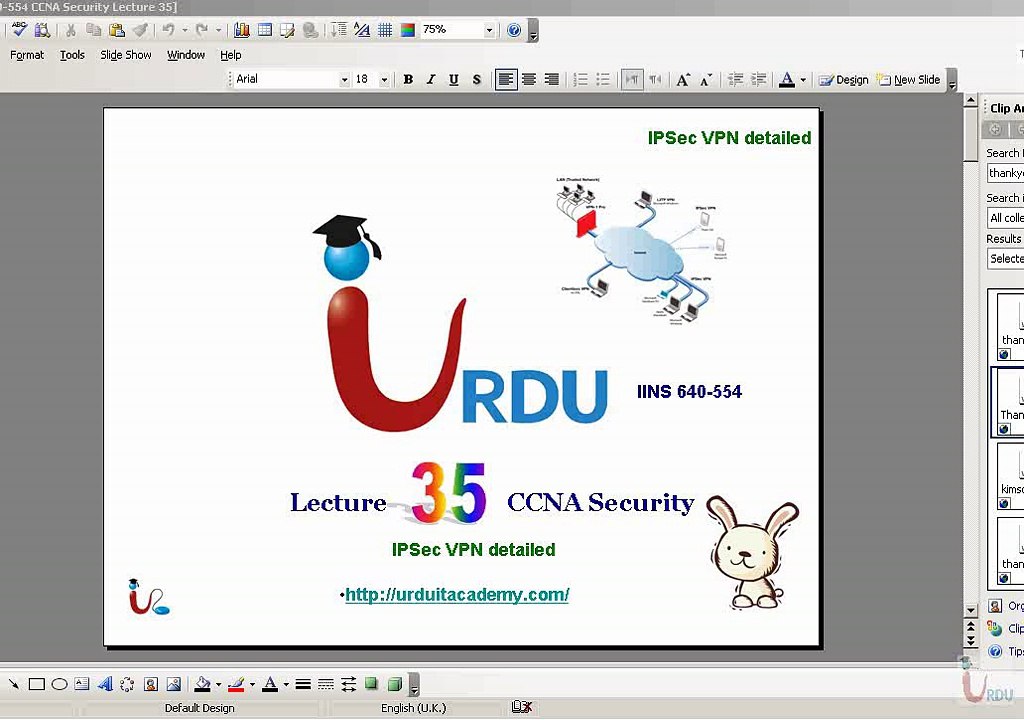Open the Arial font name dropdown
Image resolution: width=1024 pixels, height=720 pixels.
344,80
